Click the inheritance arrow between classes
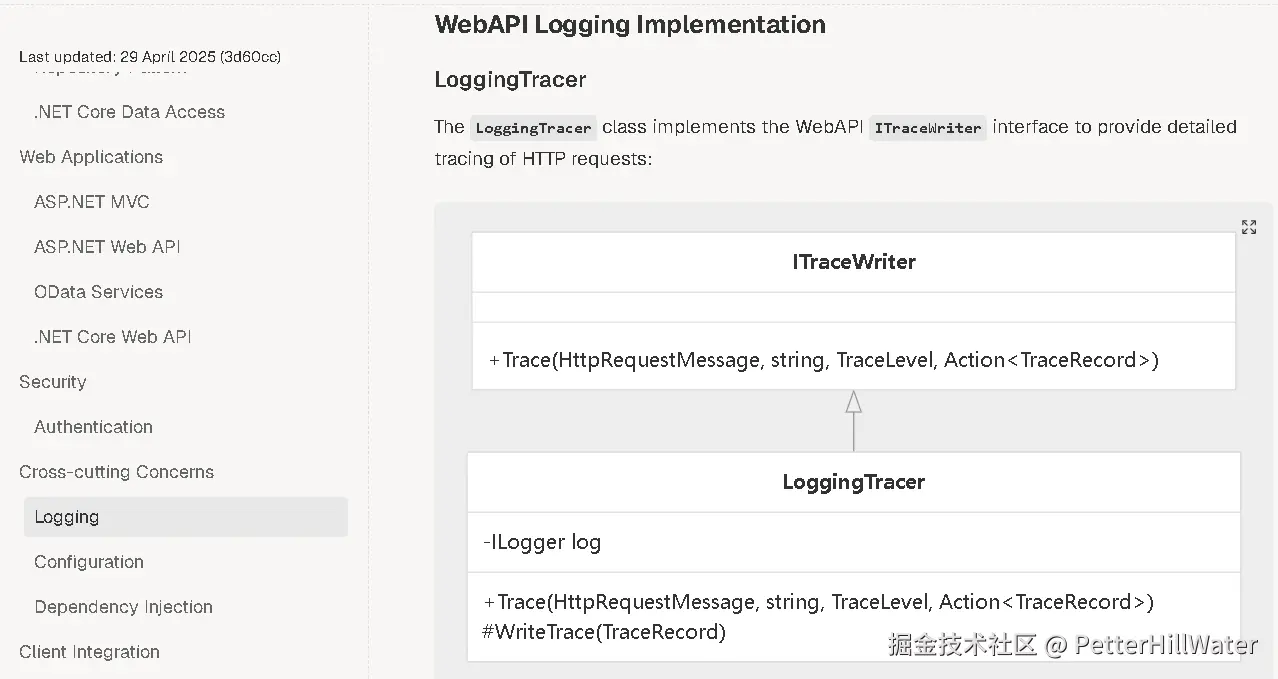This screenshot has width=1278, height=679. point(853,420)
